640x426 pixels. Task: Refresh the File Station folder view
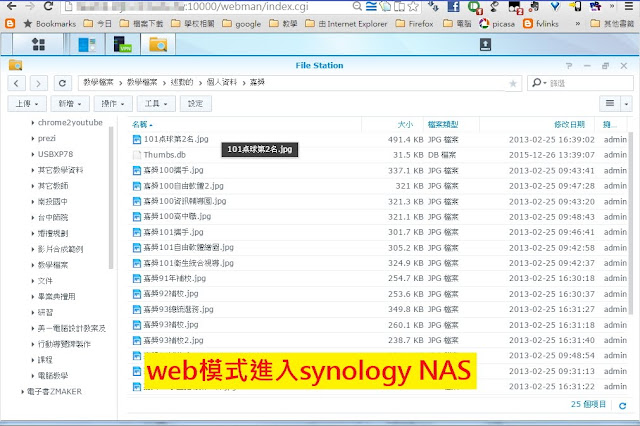point(62,83)
